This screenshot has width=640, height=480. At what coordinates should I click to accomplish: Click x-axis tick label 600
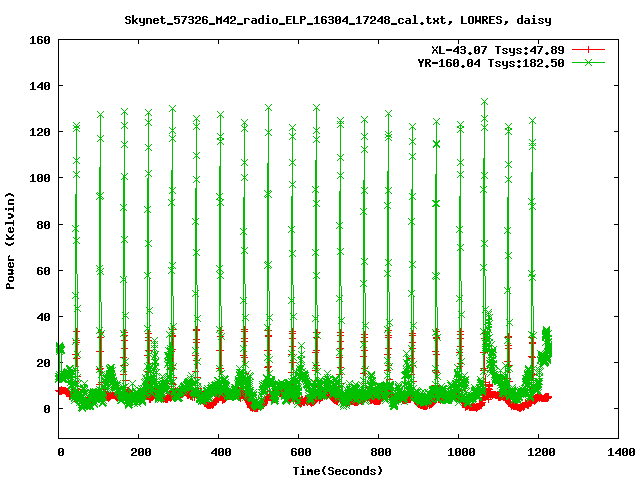301,452
